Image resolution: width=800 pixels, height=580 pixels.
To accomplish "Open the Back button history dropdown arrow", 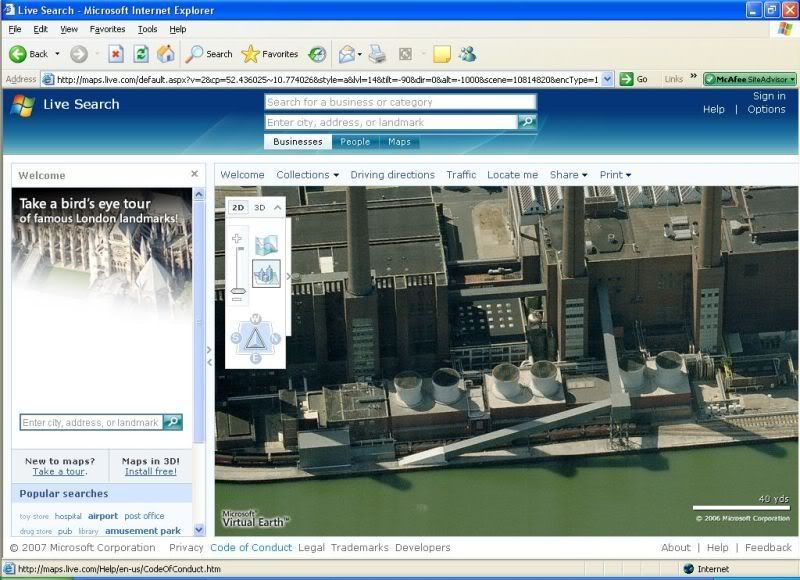I will point(57,54).
